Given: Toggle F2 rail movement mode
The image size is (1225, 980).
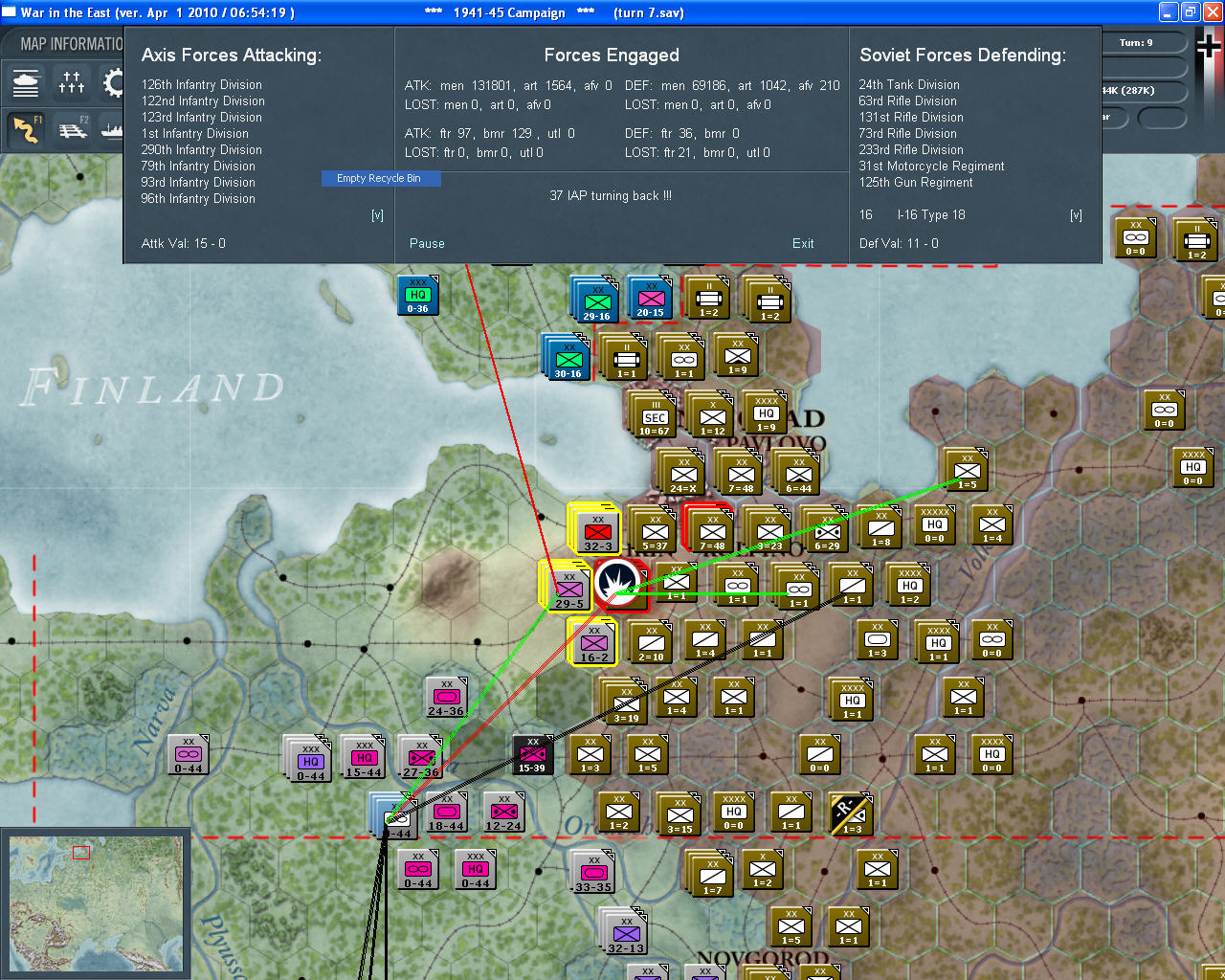Looking at the screenshot, I should click(72, 129).
